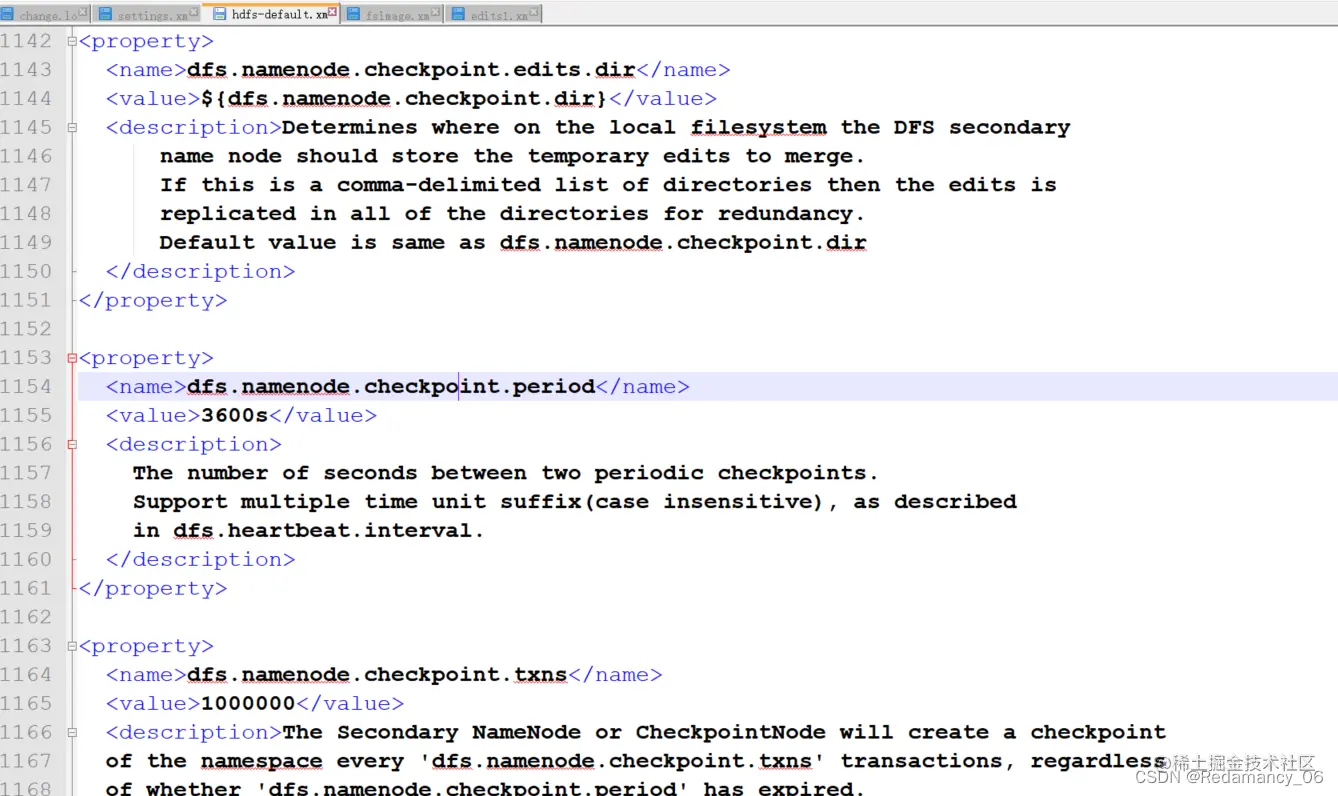Click 'Default value is same as' text

[x=323, y=242]
